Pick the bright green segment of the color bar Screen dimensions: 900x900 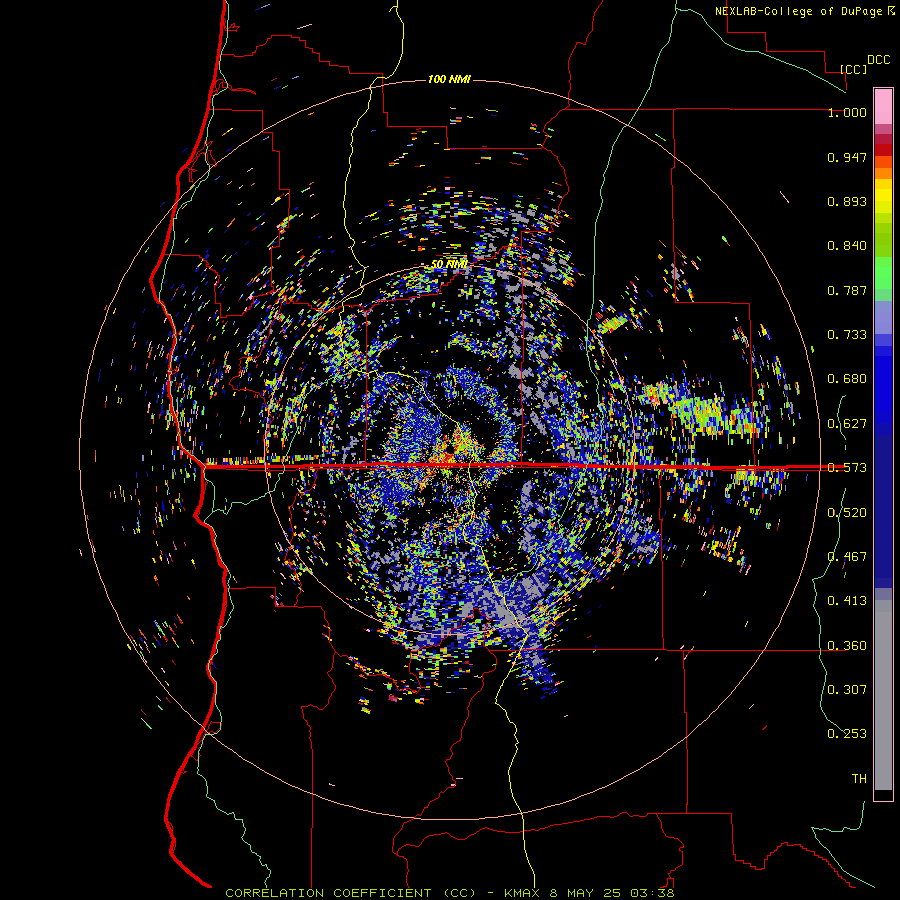883,273
